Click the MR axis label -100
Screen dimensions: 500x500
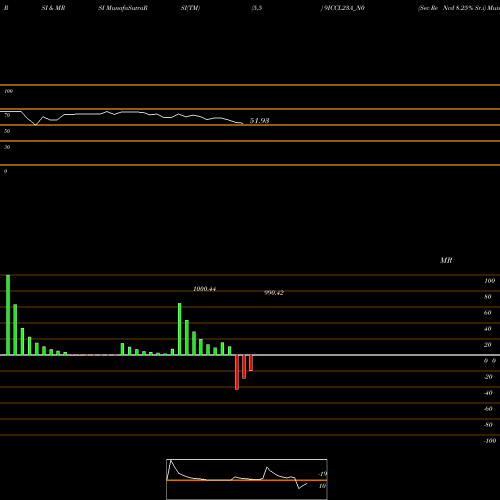click(x=490, y=441)
